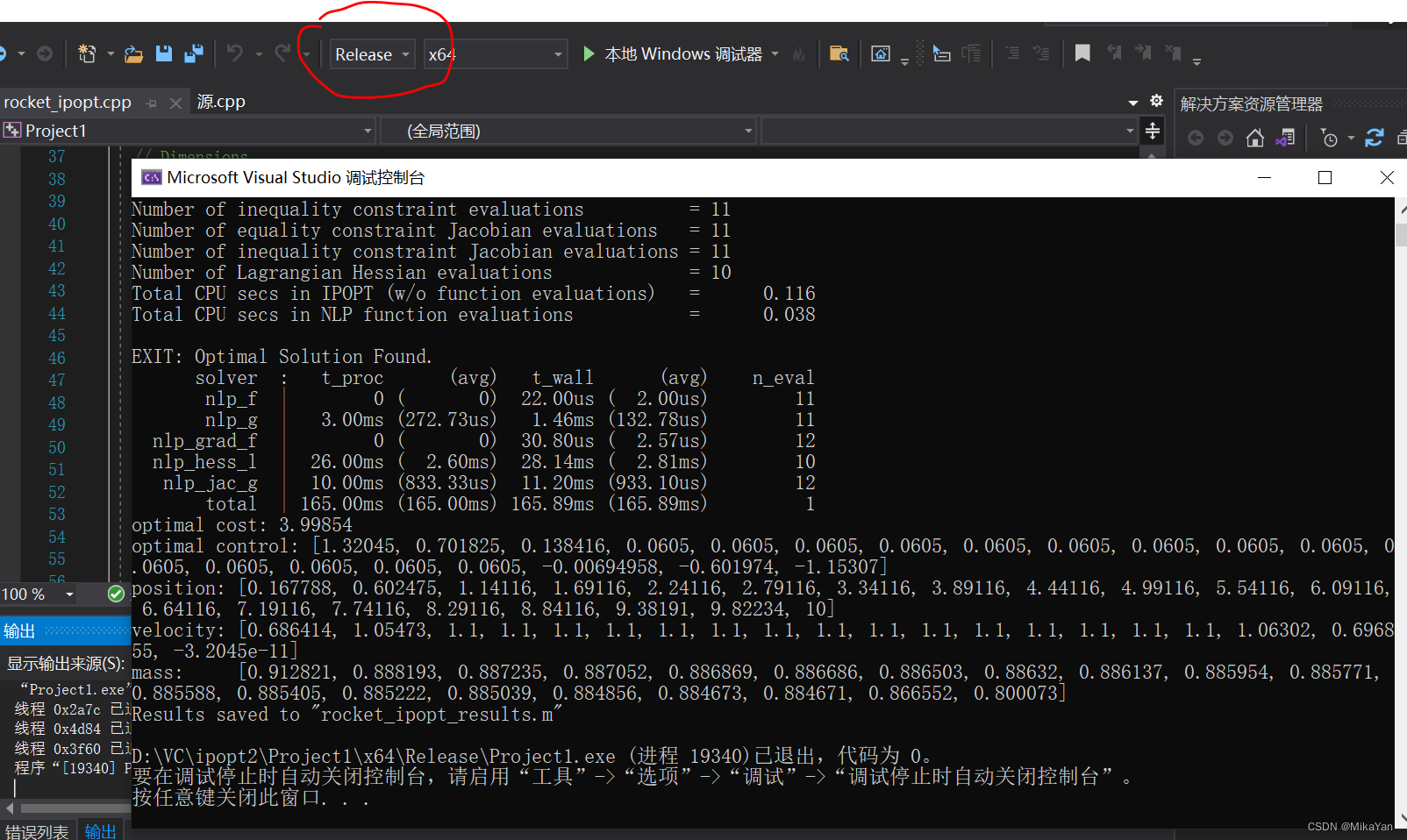Image resolution: width=1407 pixels, height=840 pixels.
Task: Click navigate backward in Solution Explorer
Action: tap(1196, 138)
